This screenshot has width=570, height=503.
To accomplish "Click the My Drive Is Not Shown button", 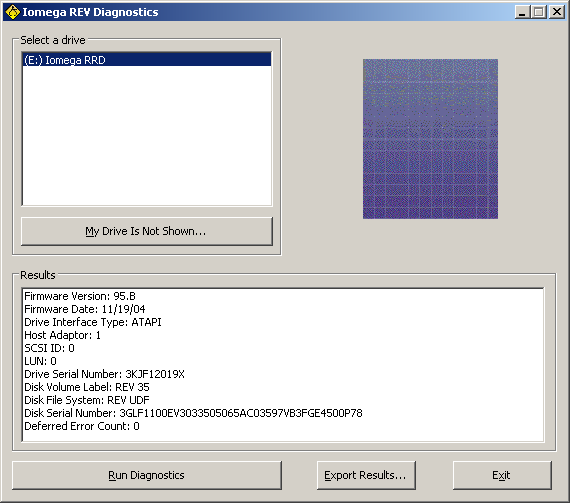I will 147,231.
